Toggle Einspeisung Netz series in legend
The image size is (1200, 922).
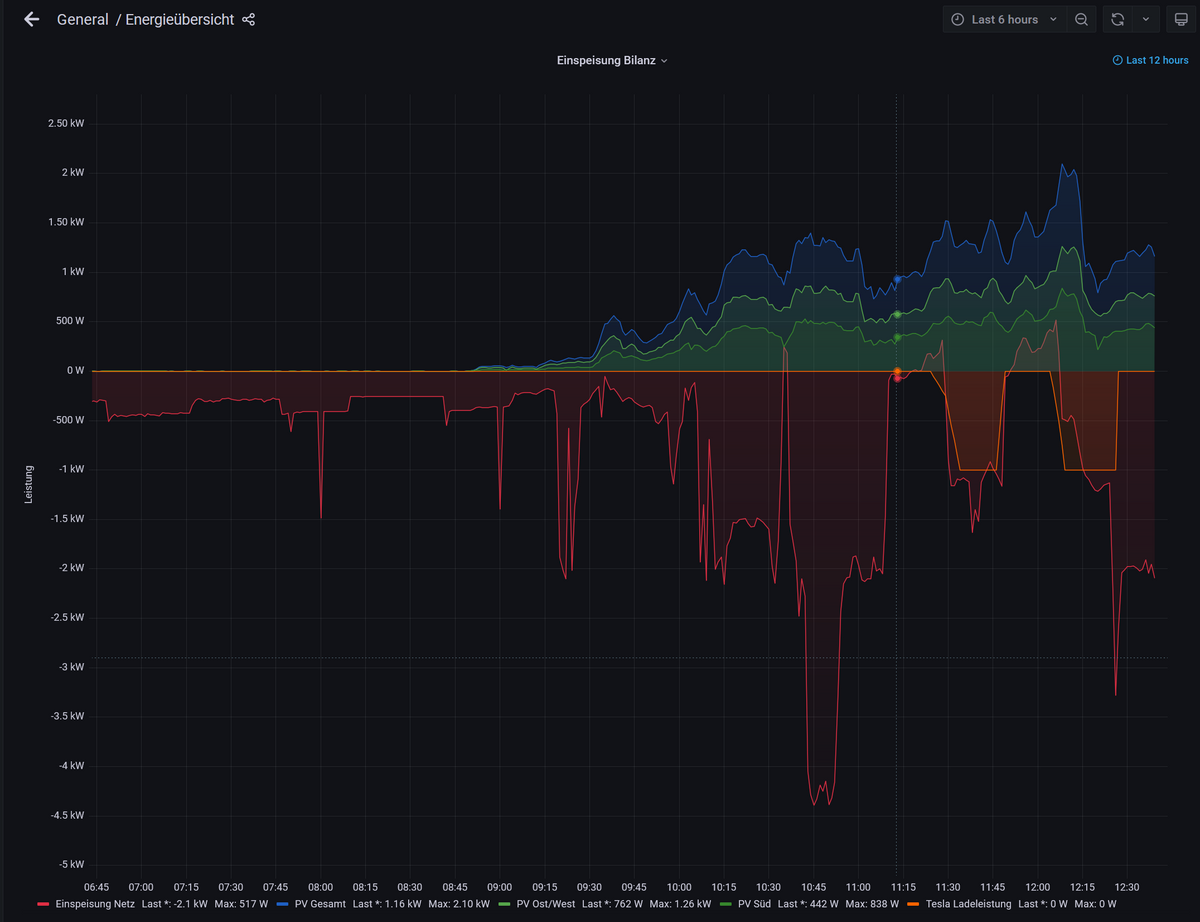pos(95,904)
